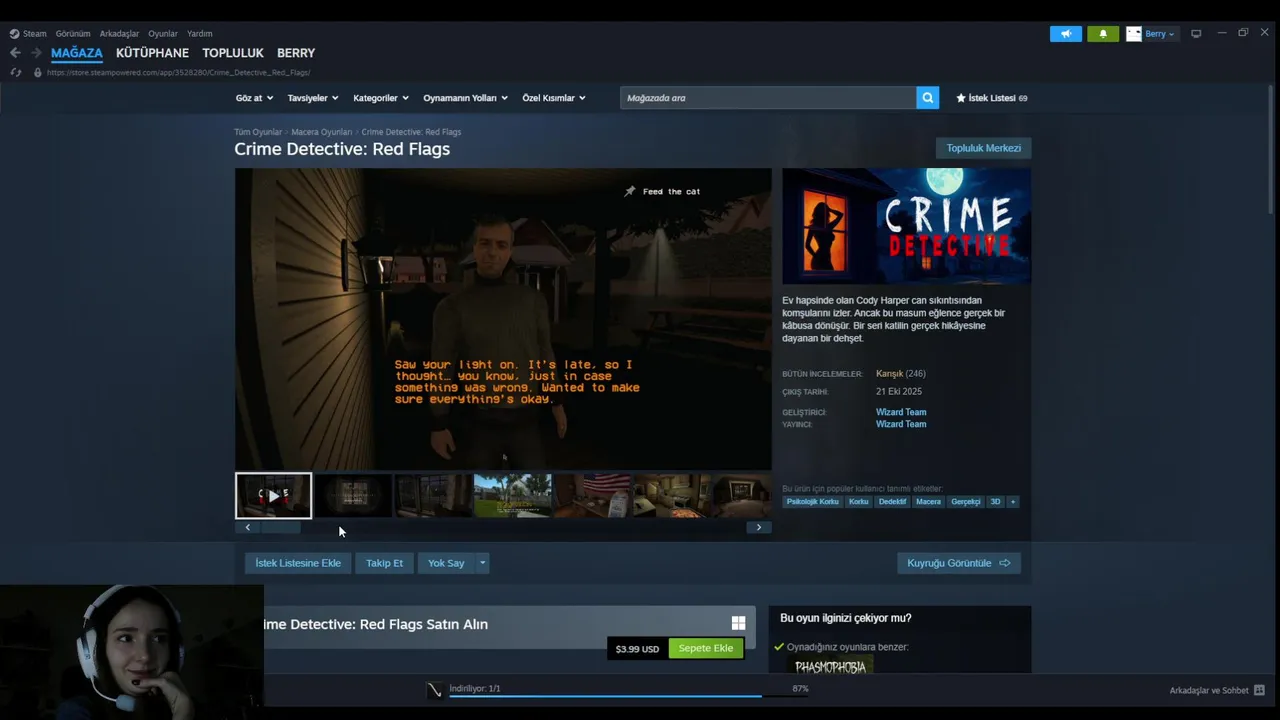Image resolution: width=1280 pixels, height=720 pixels.
Task: Go back with the back arrow
Action: pos(15,53)
